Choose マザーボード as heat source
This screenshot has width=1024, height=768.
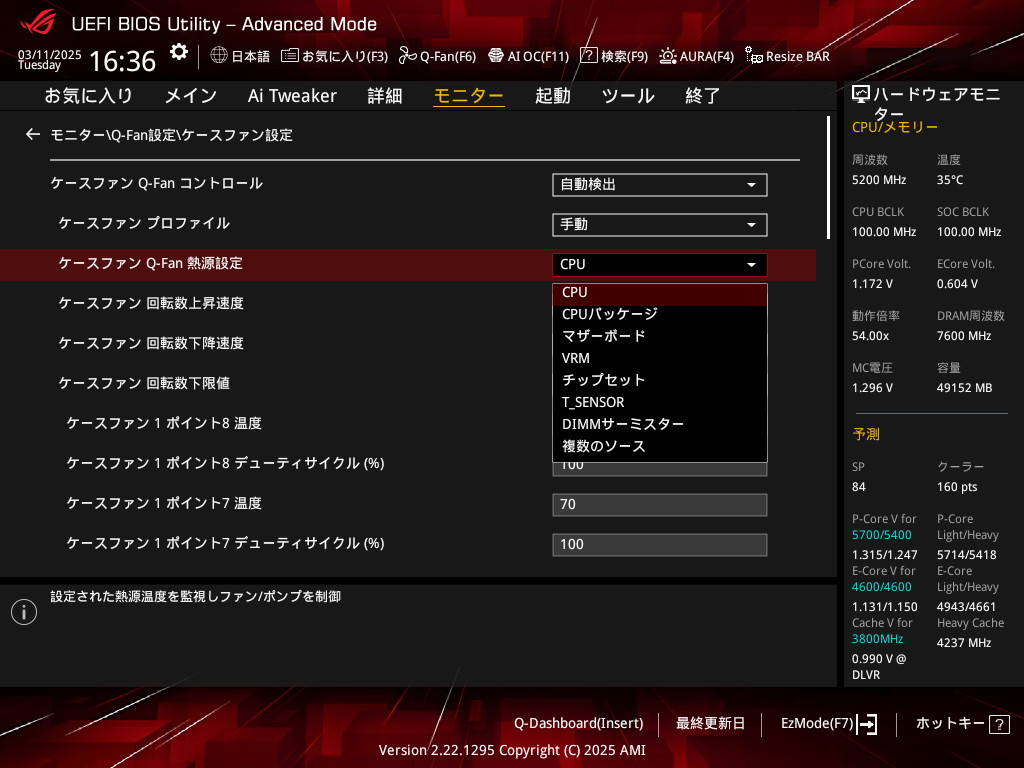[x=660, y=336]
